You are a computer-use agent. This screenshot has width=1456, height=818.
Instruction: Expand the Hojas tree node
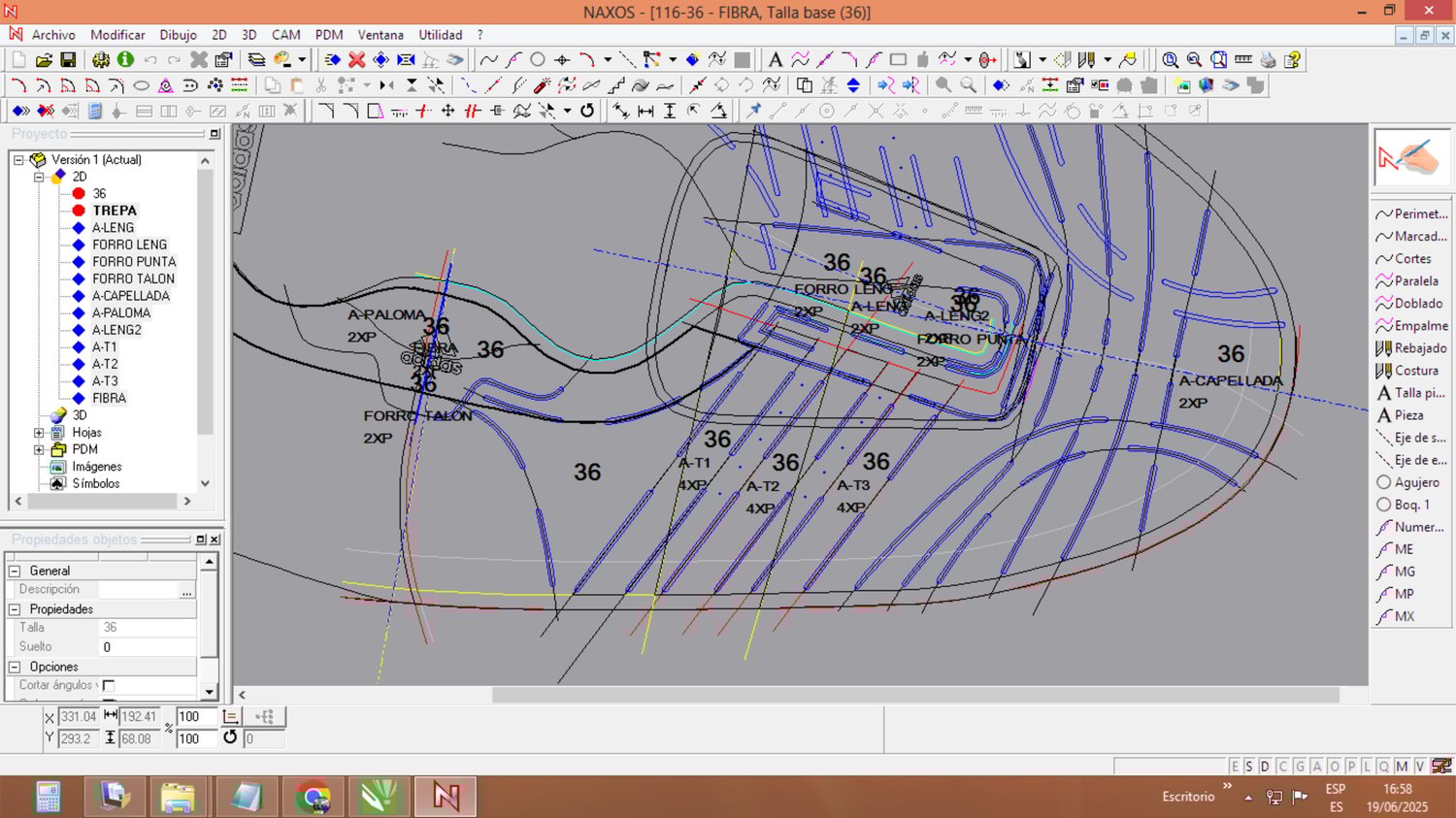[39, 433]
